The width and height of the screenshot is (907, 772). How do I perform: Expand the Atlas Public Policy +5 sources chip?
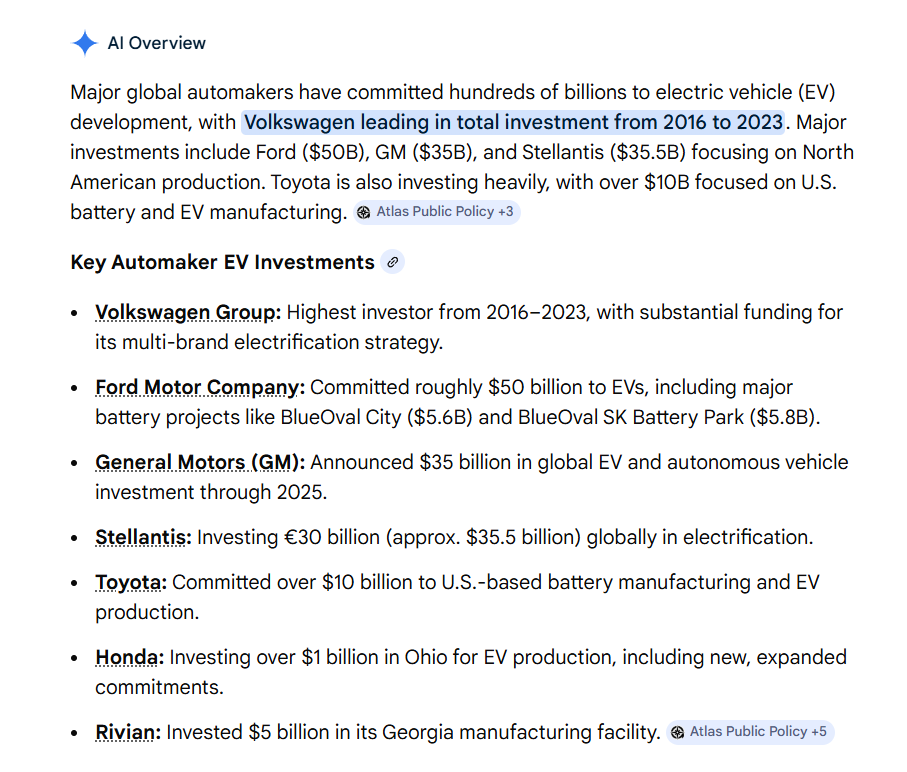[x=750, y=732]
